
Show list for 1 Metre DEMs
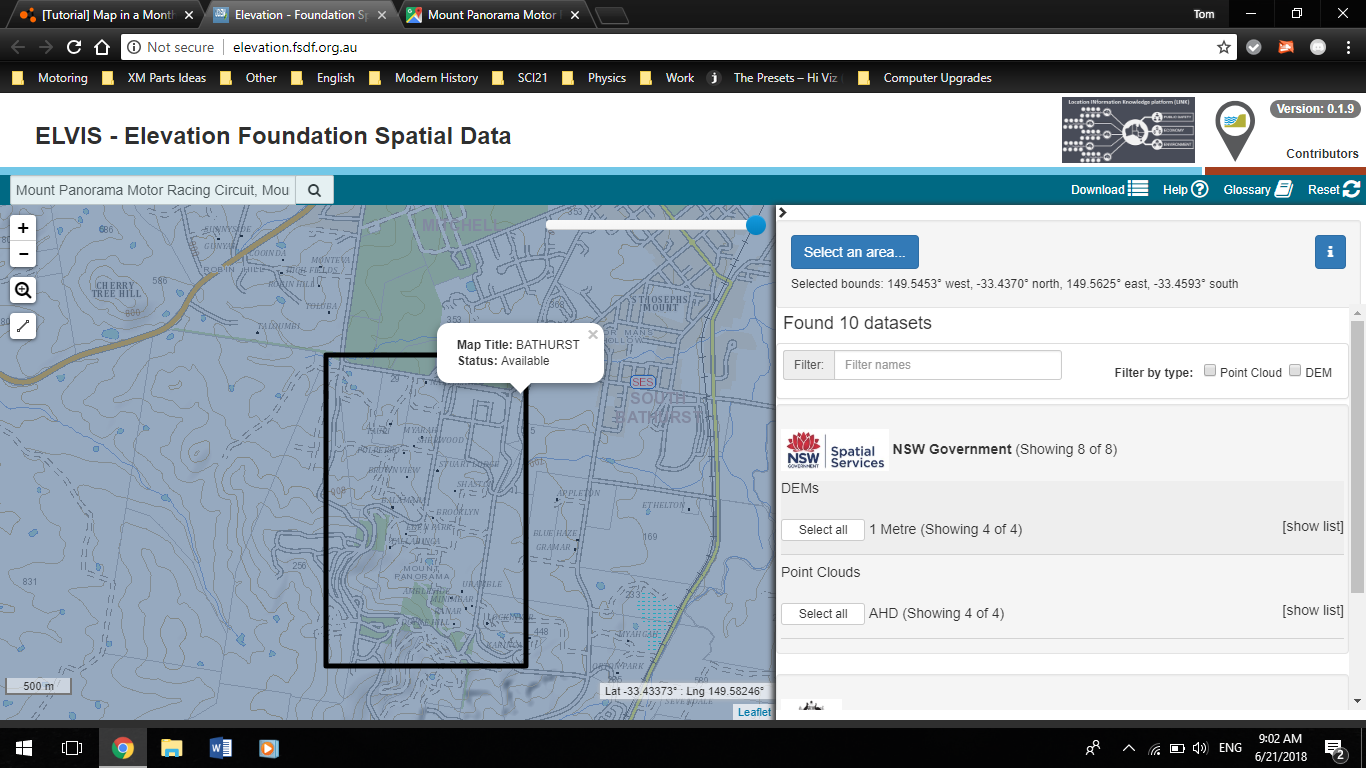click(1313, 527)
